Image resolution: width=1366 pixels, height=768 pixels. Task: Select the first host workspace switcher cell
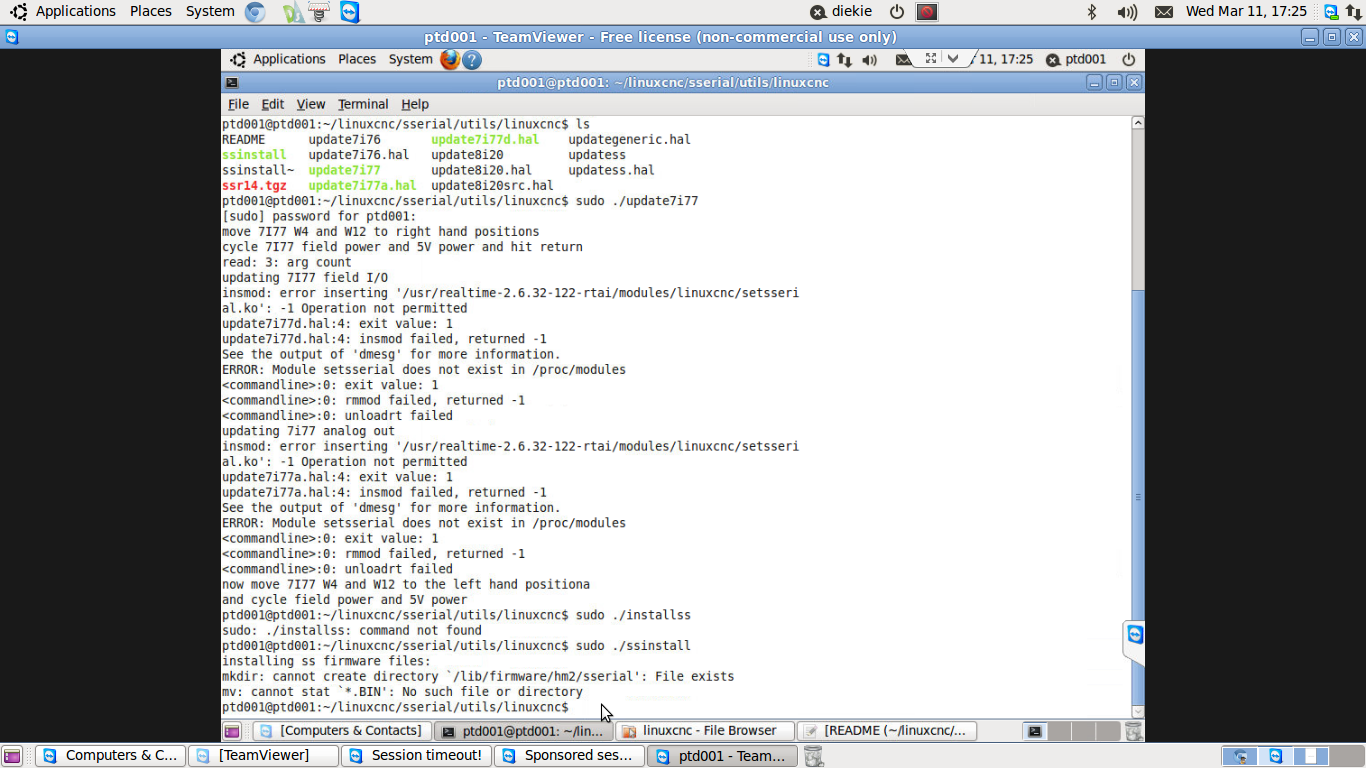(x=1242, y=756)
